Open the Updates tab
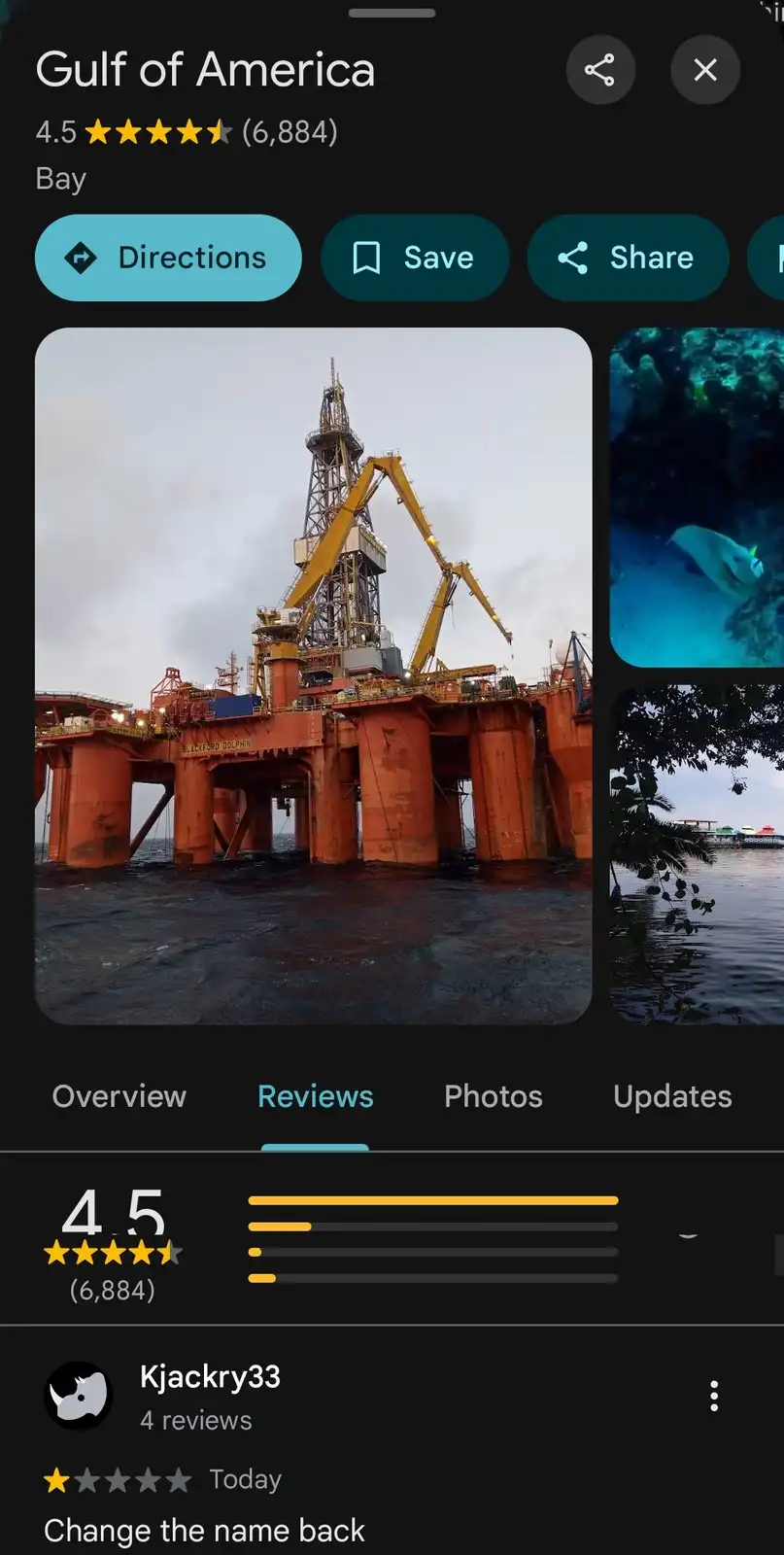784x1555 pixels. (x=672, y=1096)
